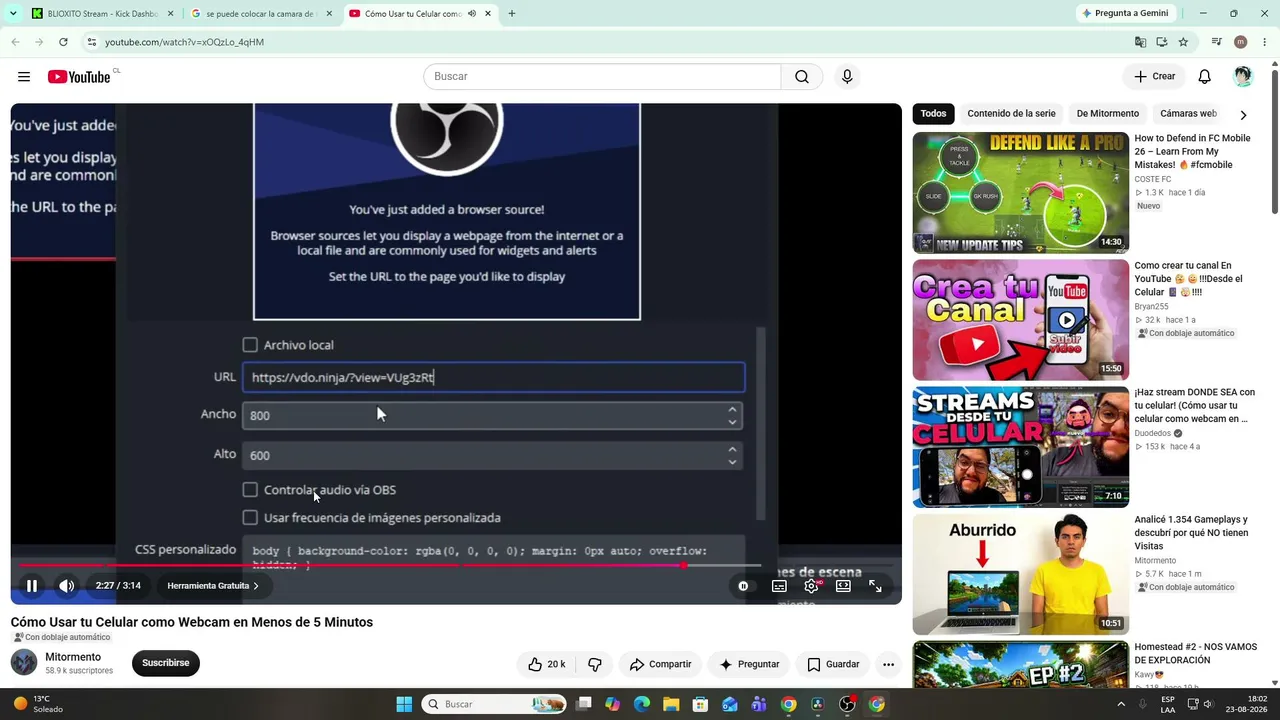This screenshot has width=1280, height=720.
Task: Open the Streams desde tu celular thumbnail
Action: [x=1021, y=447]
